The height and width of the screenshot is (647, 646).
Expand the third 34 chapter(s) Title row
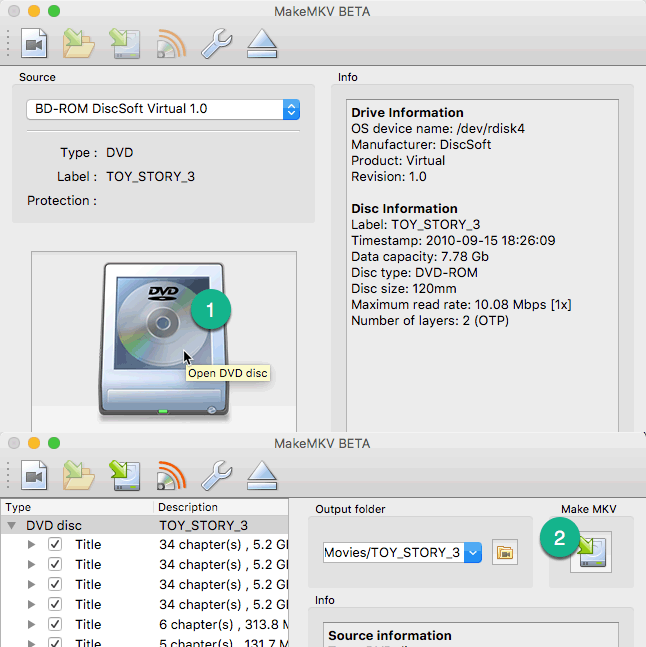tap(31, 584)
